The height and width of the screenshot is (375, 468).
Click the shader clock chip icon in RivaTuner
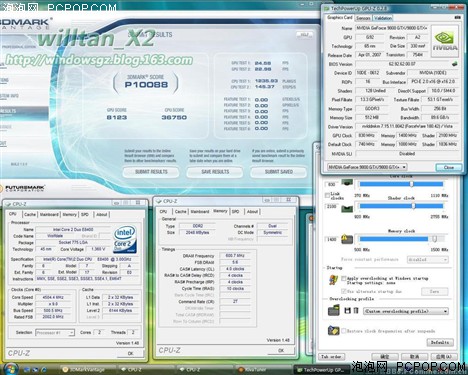[347, 208]
